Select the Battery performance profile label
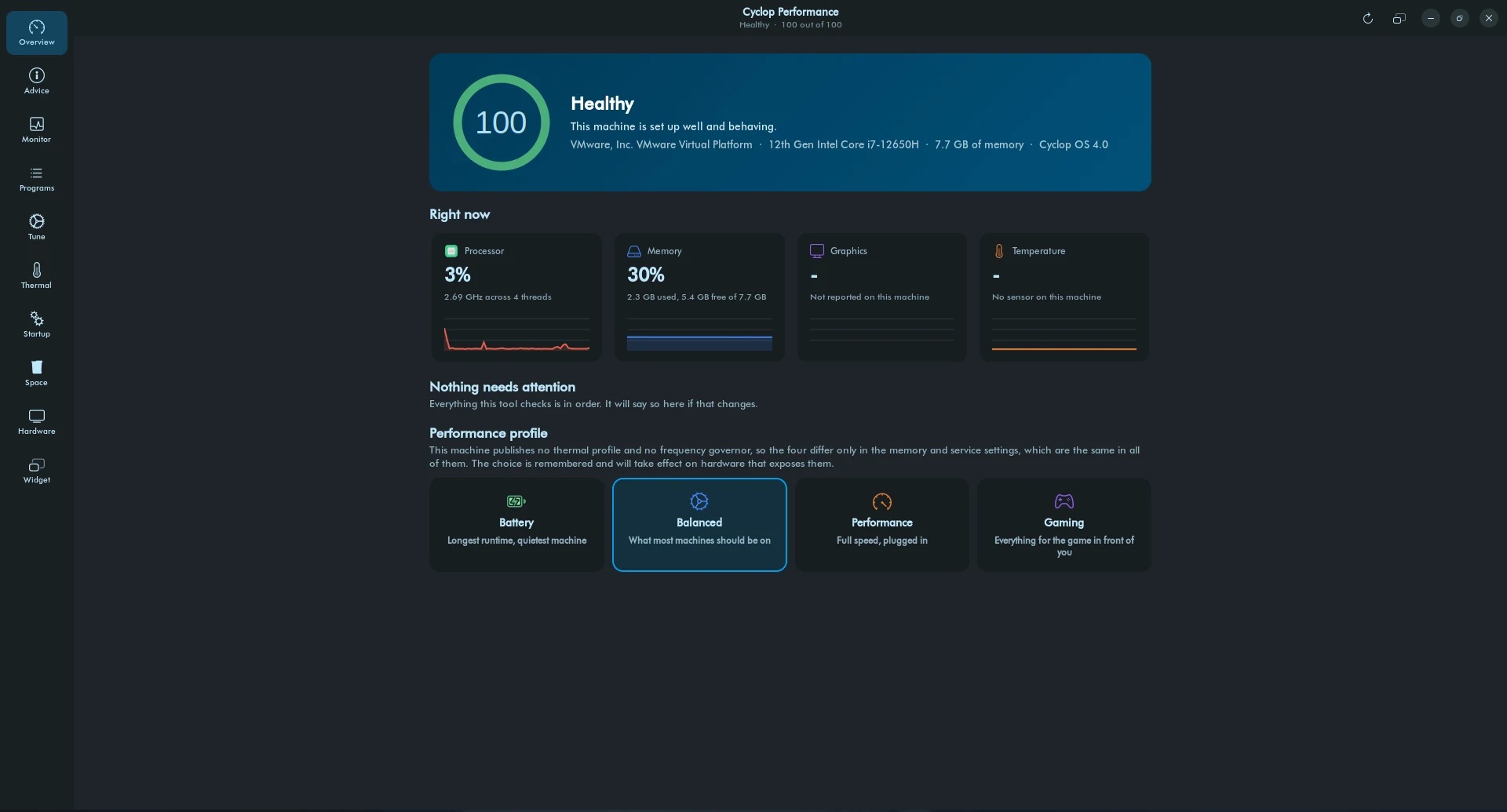Viewport: 1507px width, 812px height. (x=516, y=523)
